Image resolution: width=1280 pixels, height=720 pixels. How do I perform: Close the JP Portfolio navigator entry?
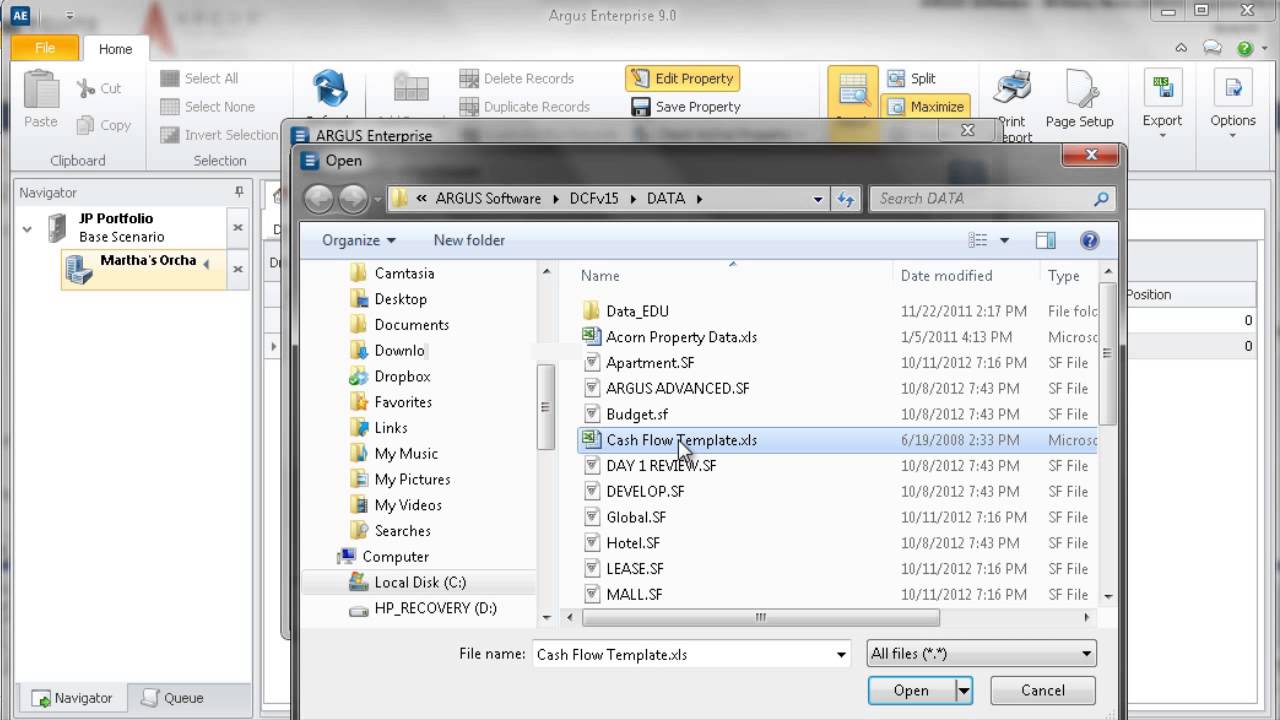pos(238,228)
